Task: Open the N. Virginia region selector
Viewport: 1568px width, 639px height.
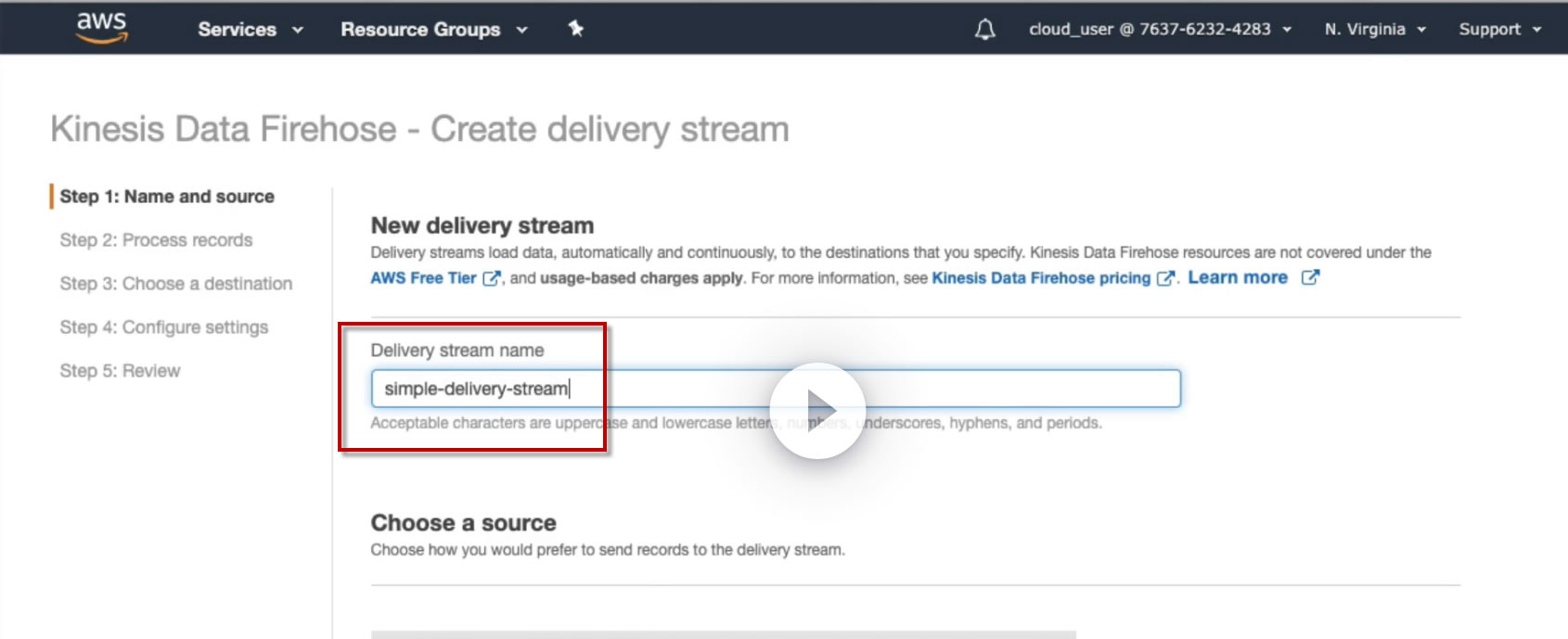Action: pyautogui.click(x=1375, y=30)
